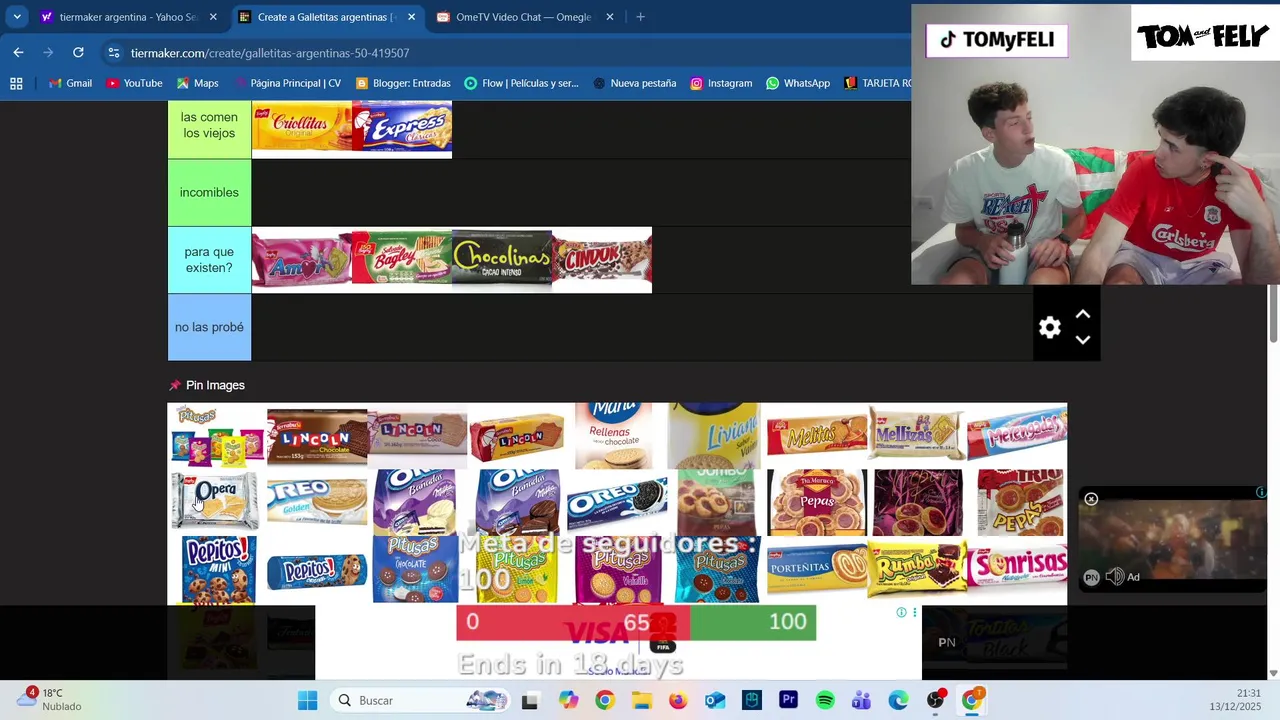The height and width of the screenshot is (720, 1280).
Task: Click the Express crackers image in tier
Action: 402,127
